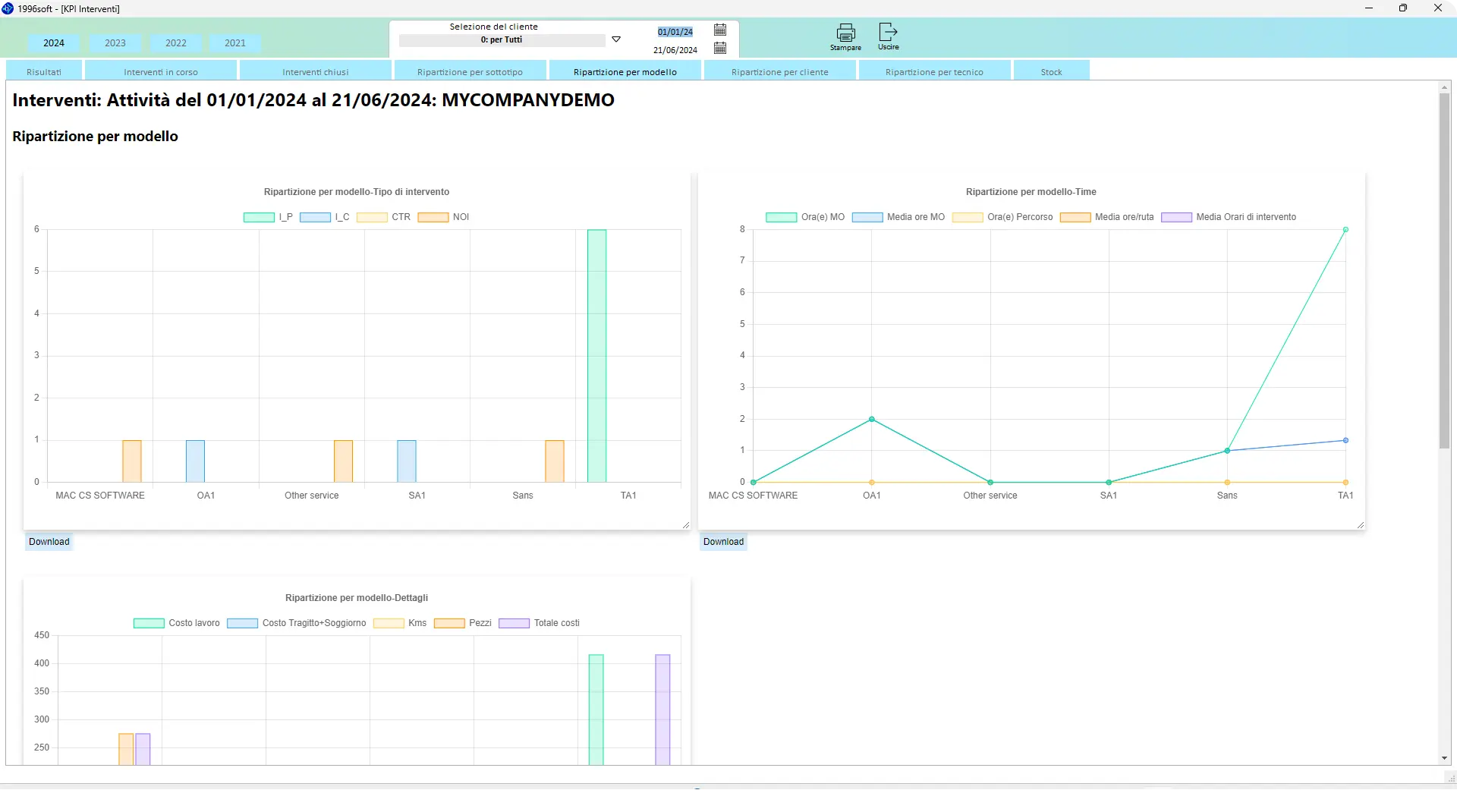Click TA1 Totale costi bar in Dettagli chart
This screenshot has height=812, width=1457.
click(662, 710)
